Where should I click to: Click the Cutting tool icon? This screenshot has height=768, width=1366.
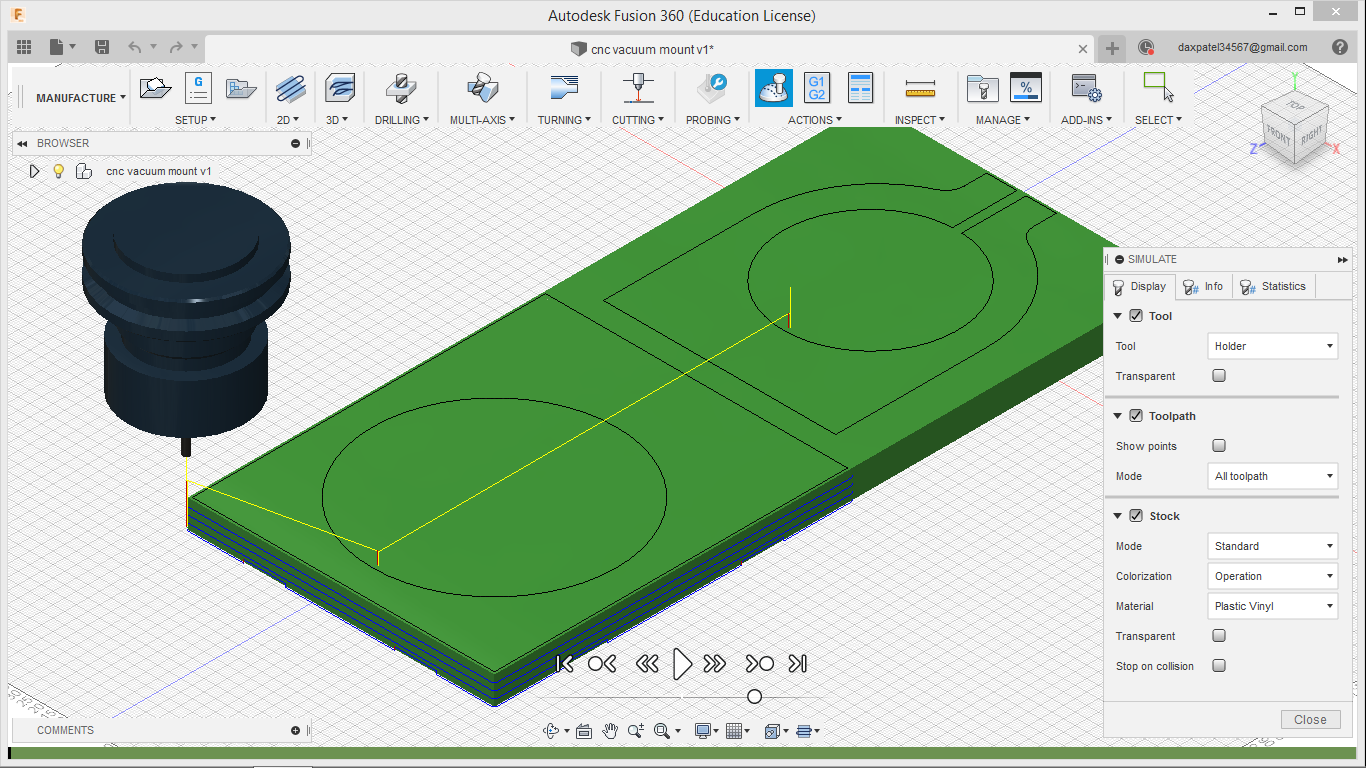coord(638,88)
